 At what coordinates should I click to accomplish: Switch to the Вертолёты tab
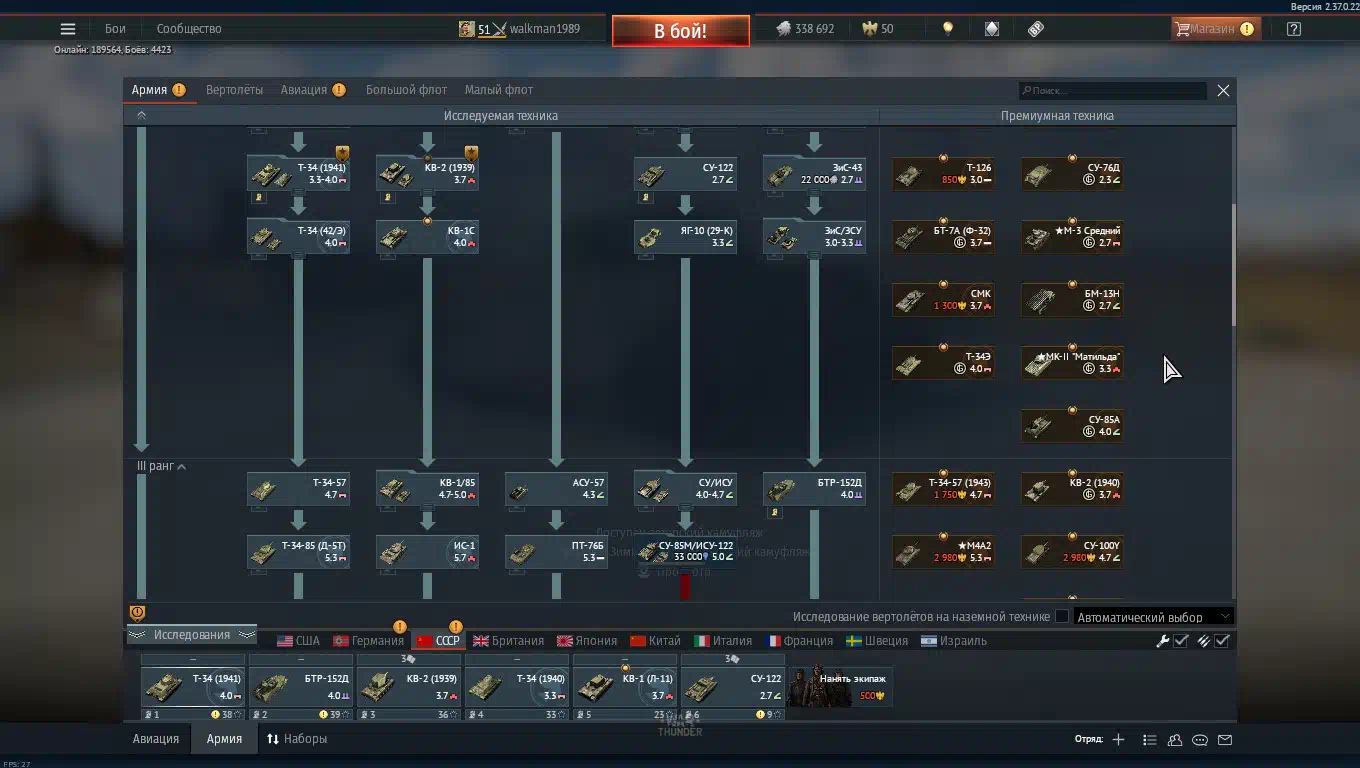[235, 90]
